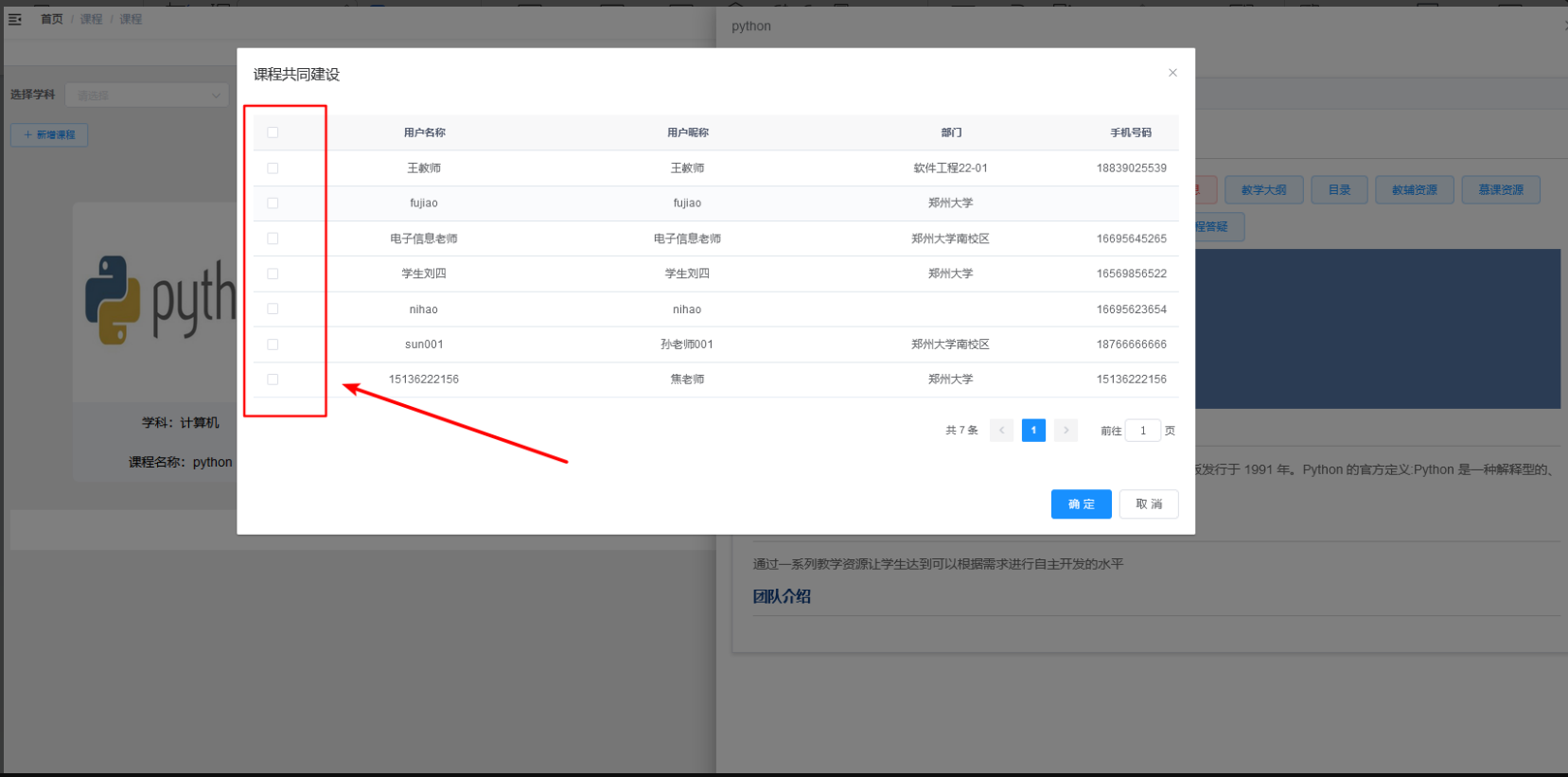Click the 用户昵称 column header
Viewport: 1568px width, 777px height.
click(687, 132)
